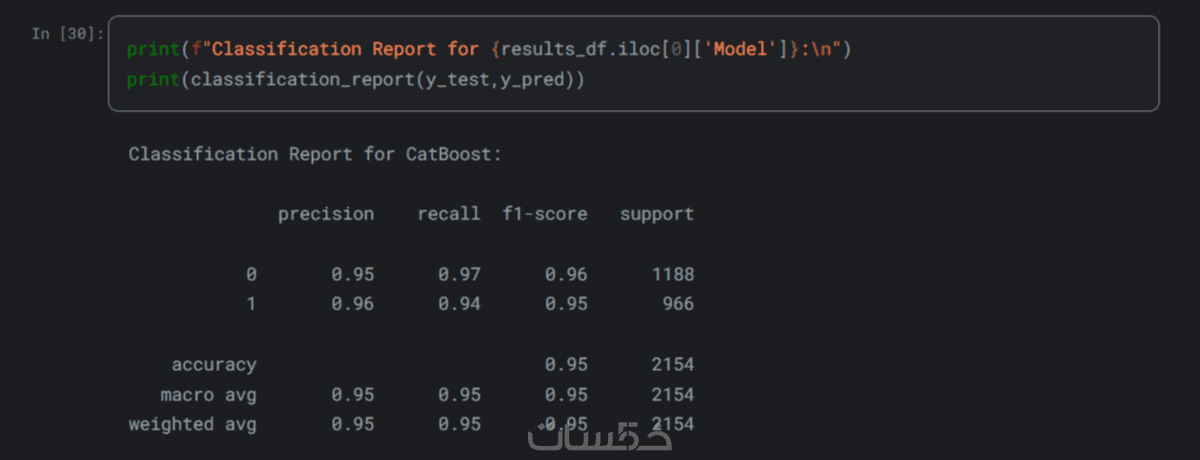Click the class 0 row label
Image resolution: width=1200 pixels, height=460 pixels.
tap(251, 274)
